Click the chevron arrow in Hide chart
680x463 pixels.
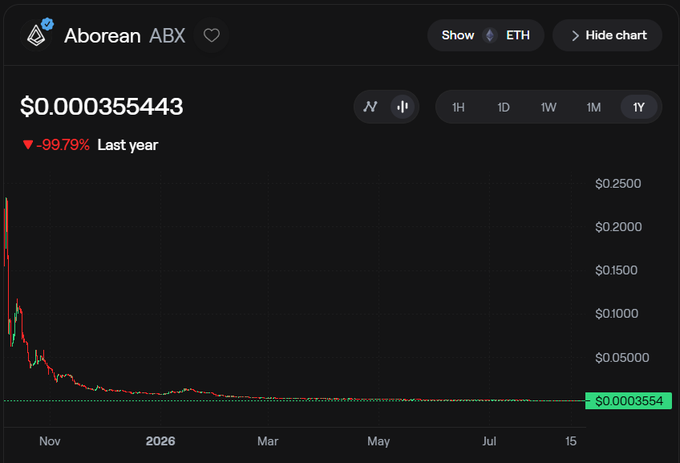pos(575,36)
